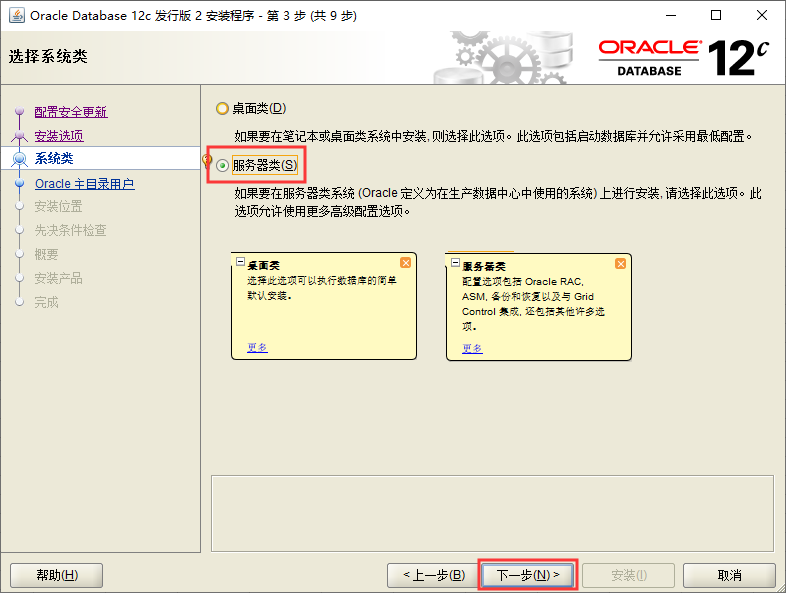This screenshot has width=786, height=593.
Task: Click the step bullet next to Oracle 主目录用户
Action: point(19,184)
